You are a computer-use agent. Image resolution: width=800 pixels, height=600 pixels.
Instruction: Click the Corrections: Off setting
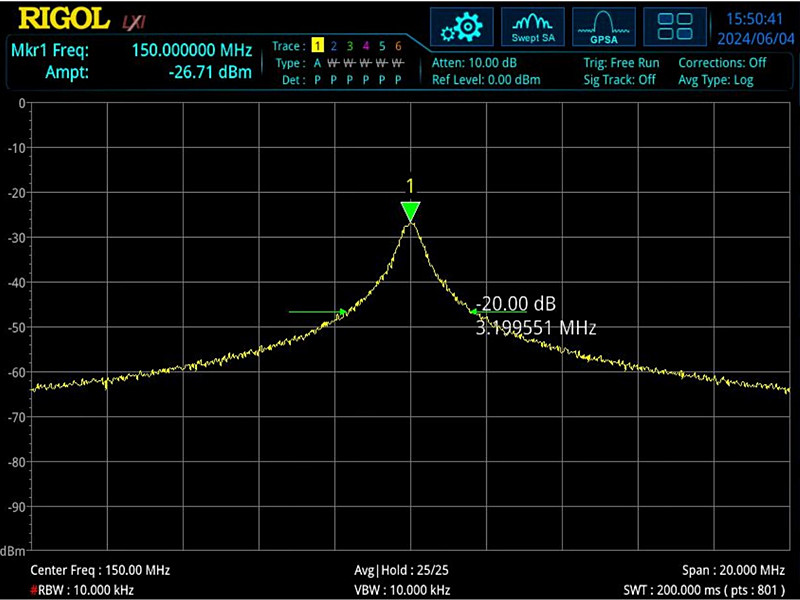pos(722,63)
